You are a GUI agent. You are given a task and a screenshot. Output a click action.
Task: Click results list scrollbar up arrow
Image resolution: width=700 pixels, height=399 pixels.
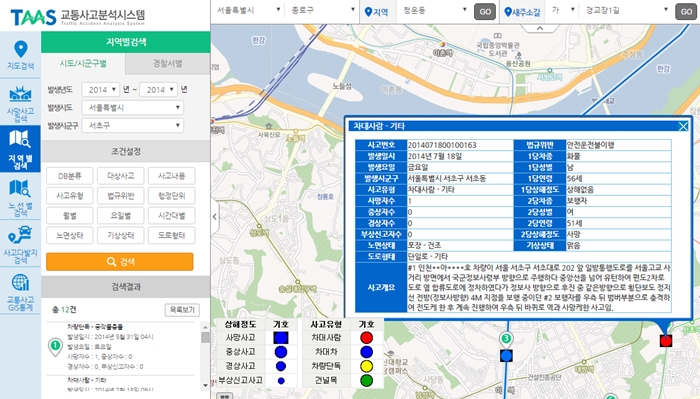pos(205,326)
